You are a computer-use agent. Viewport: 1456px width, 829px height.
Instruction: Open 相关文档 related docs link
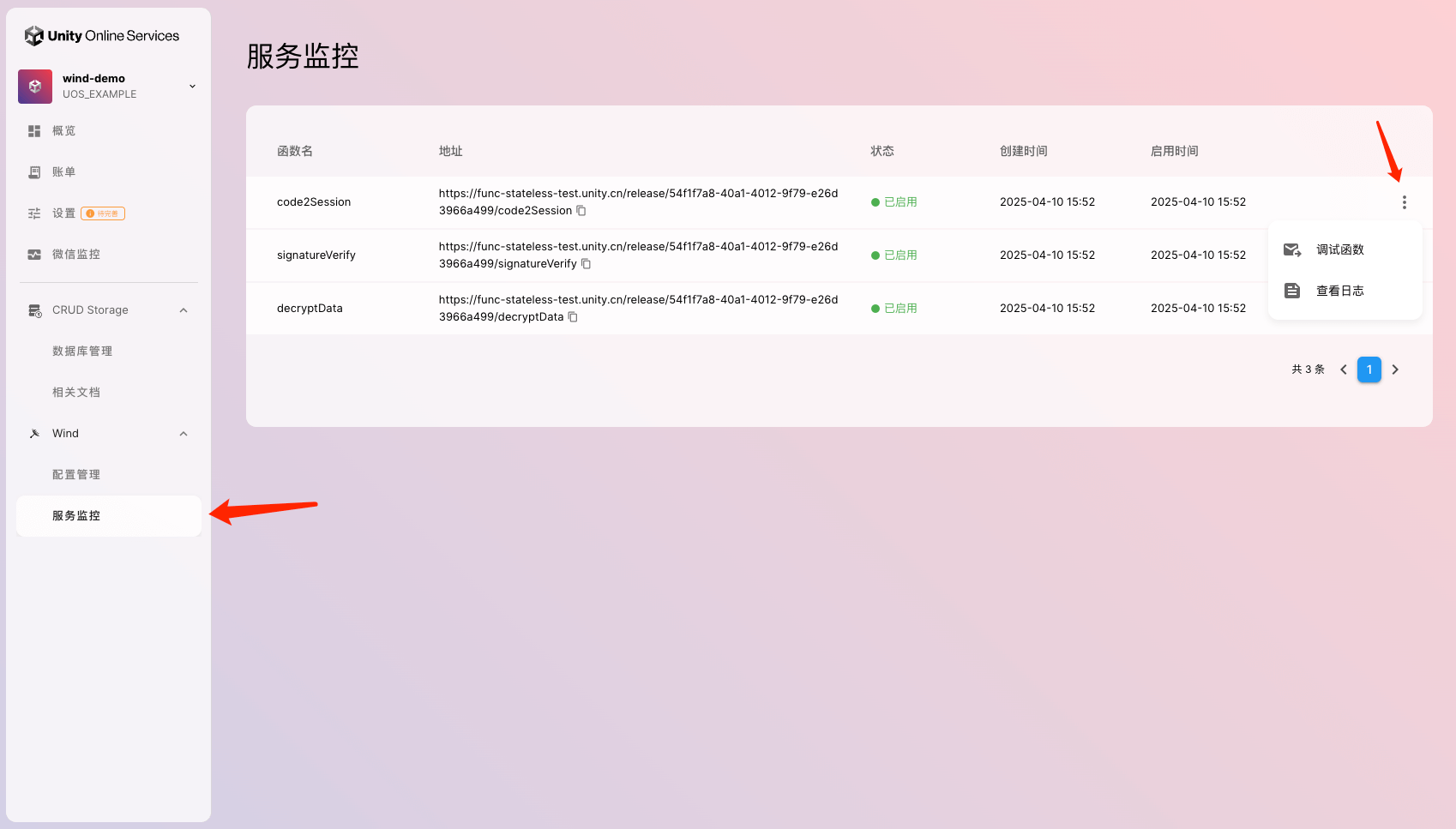pyautogui.click(x=76, y=393)
